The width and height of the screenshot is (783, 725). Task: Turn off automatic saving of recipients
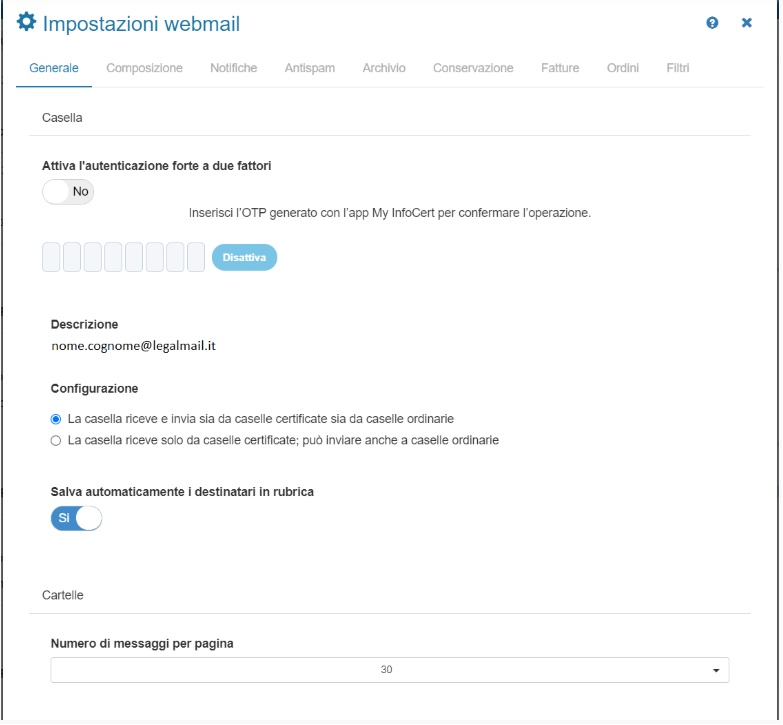click(76, 518)
